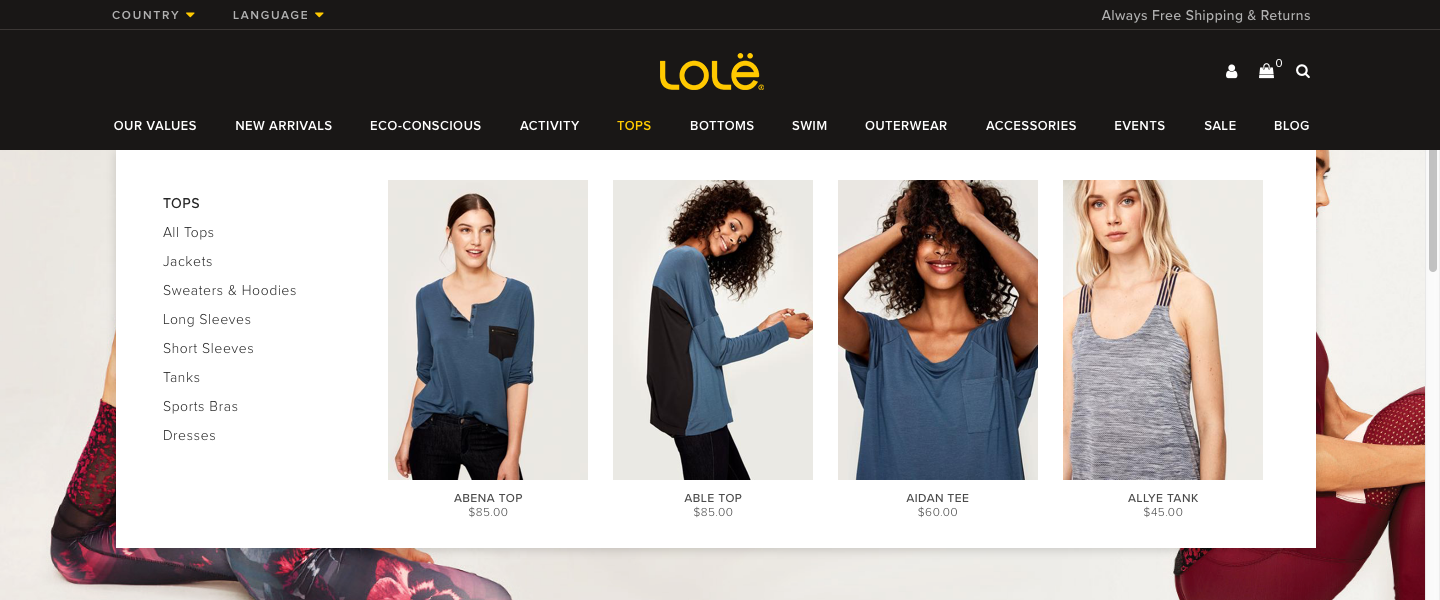
Task: Select the All Tops link
Action: [x=189, y=232]
